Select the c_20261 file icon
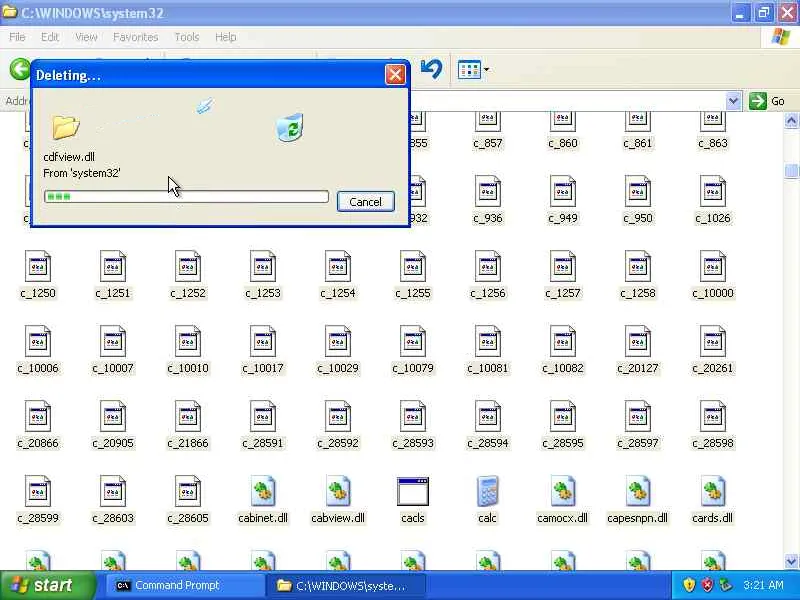This screenshot has width=800, height=600. click(713, 341)
